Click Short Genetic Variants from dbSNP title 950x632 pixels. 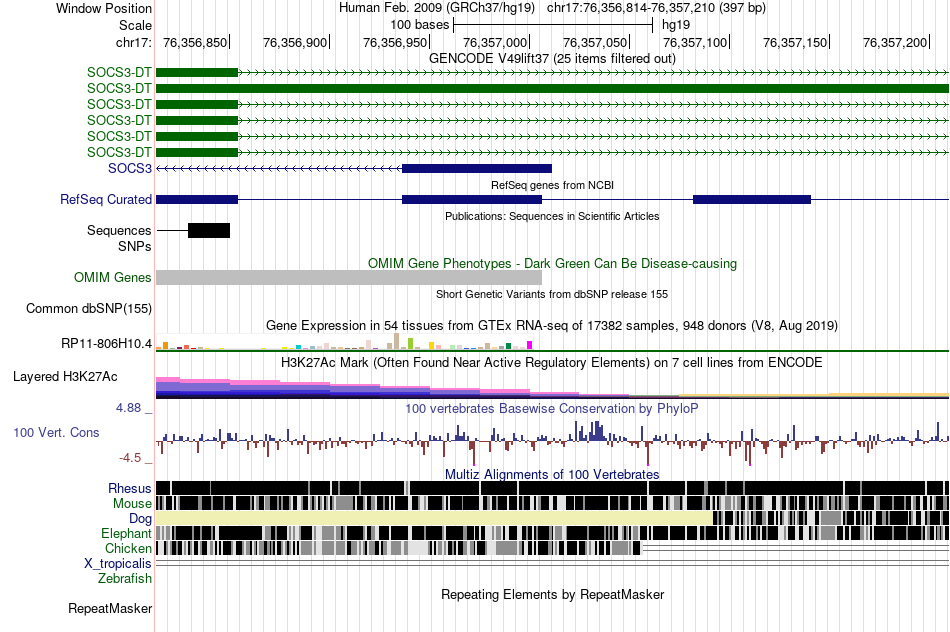[x=552, y=294]
